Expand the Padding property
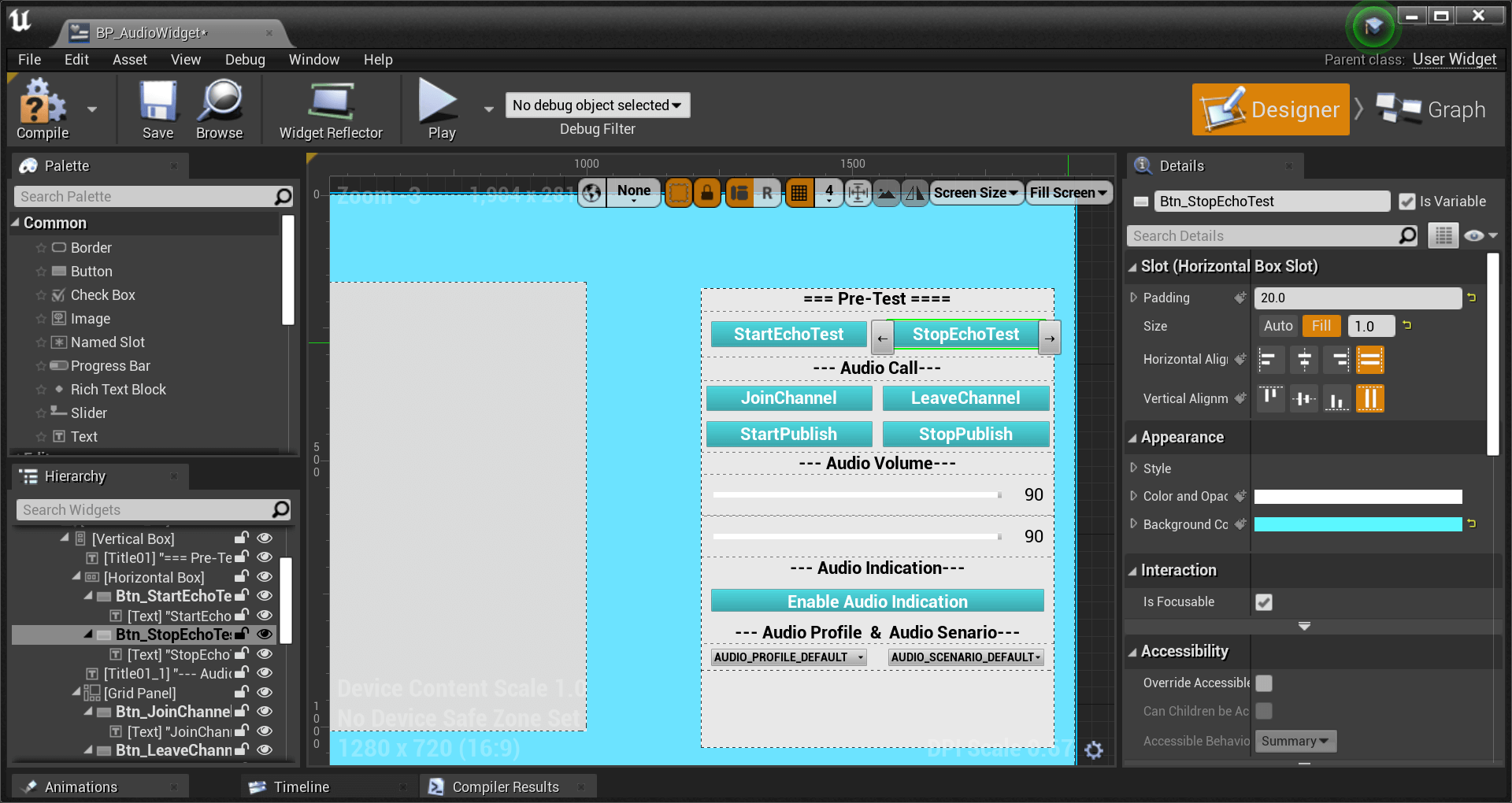This screenshot has height=803, width=1512. [x=1134, y=298]
